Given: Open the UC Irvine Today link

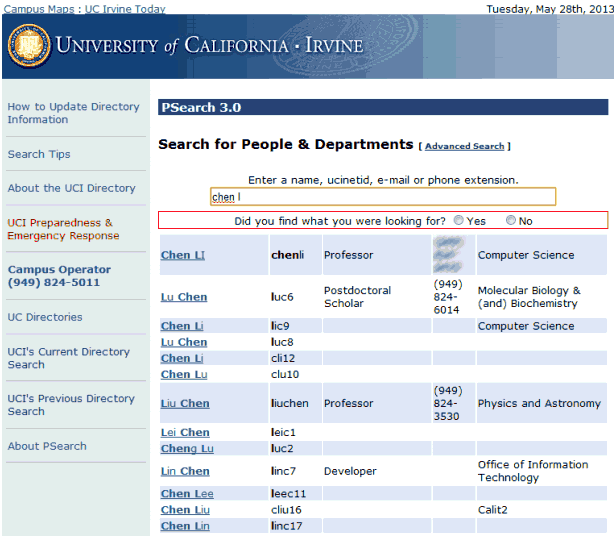Looking at the screenshot, I should click(x=125, y=9).
